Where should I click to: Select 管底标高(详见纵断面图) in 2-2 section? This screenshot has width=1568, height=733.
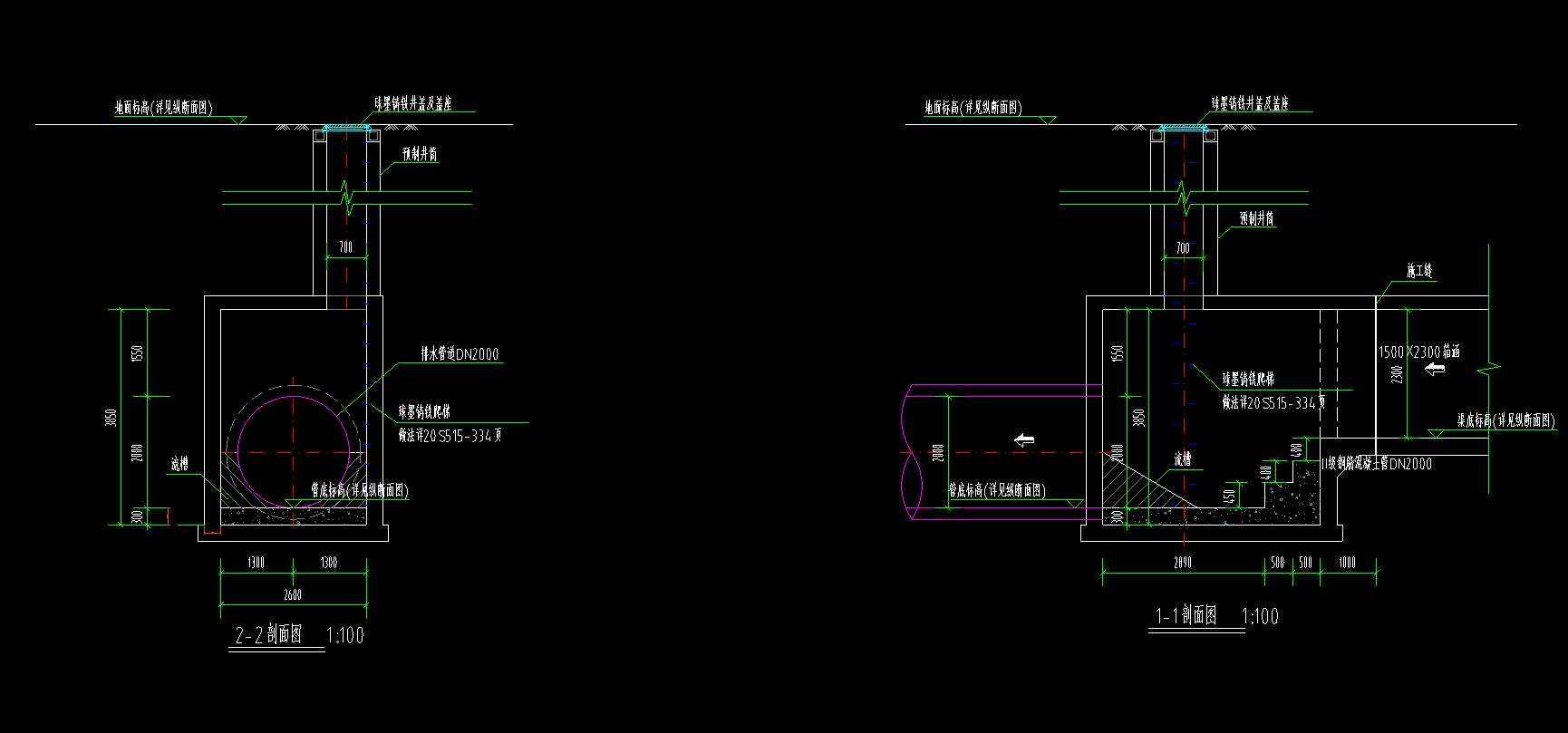[x=360, y=490]
